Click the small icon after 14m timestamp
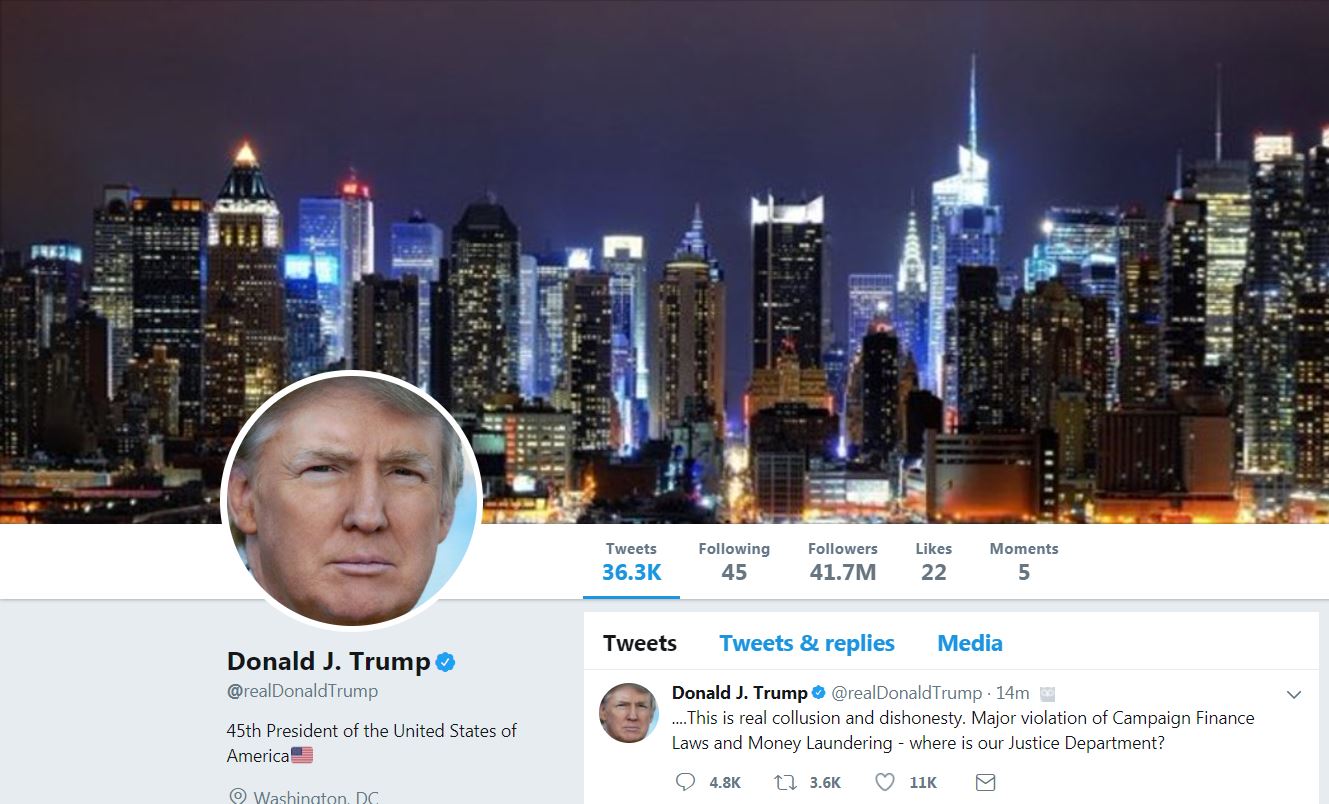Viewport: 1329px width, 804px height. pyautogui.click(x=1048, y=693)
